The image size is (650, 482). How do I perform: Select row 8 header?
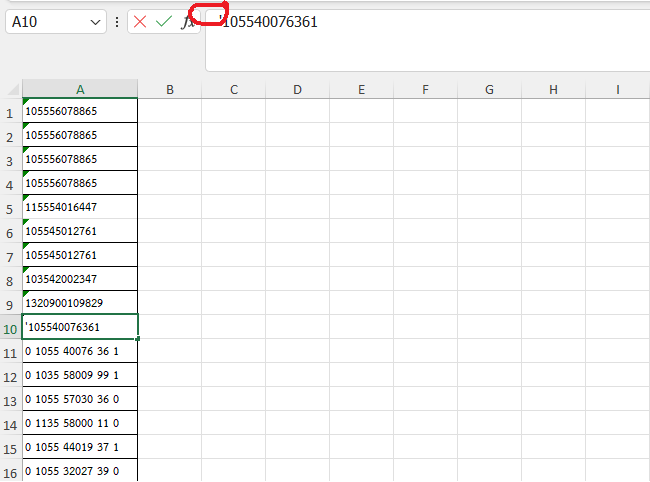coord(10,281)
